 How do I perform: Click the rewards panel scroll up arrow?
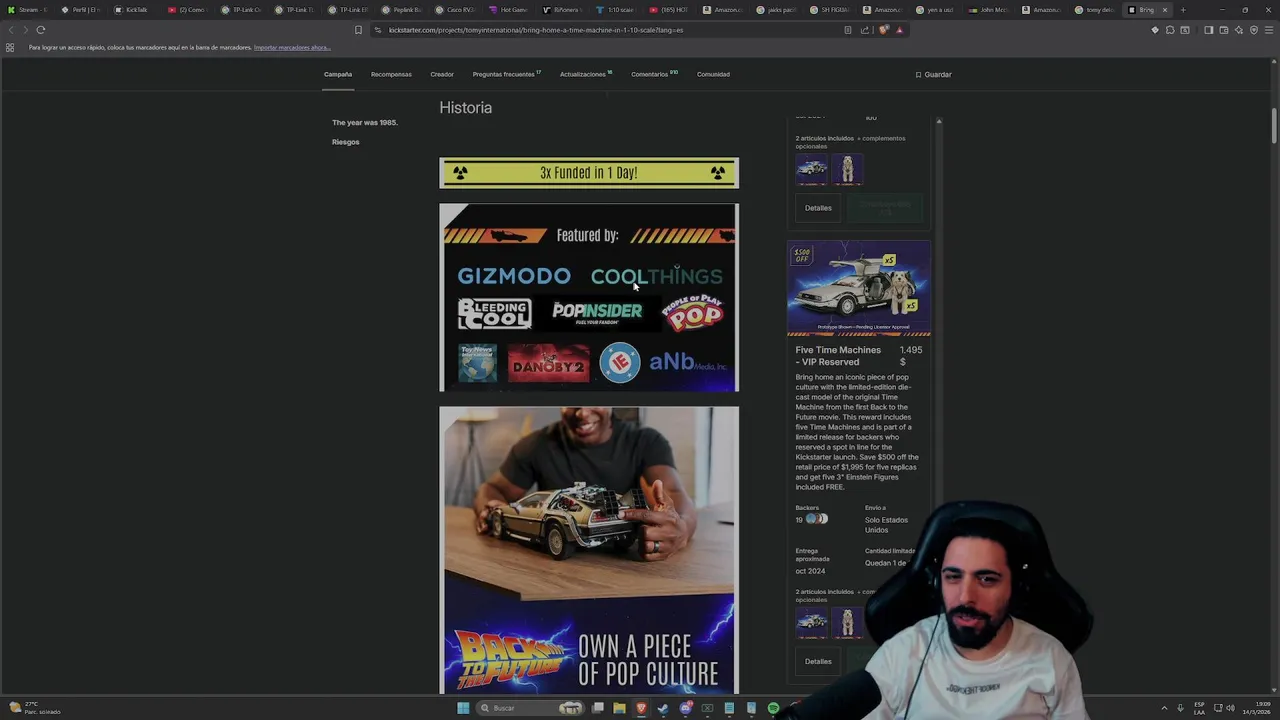pos(939,121)
